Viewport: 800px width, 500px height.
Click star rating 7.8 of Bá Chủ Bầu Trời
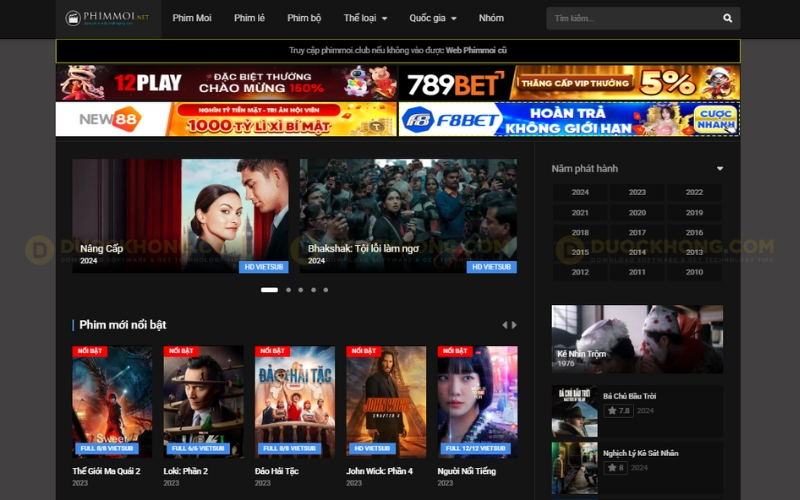619,411
